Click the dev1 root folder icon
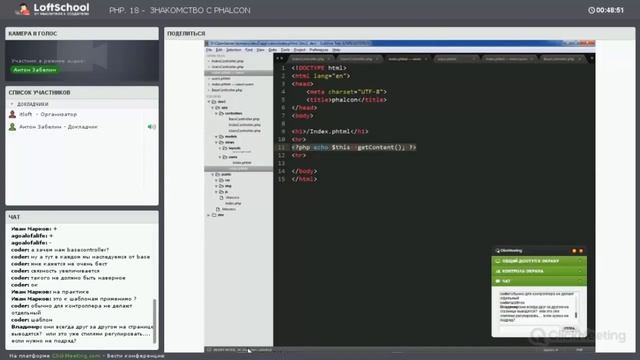 point(214,102)
